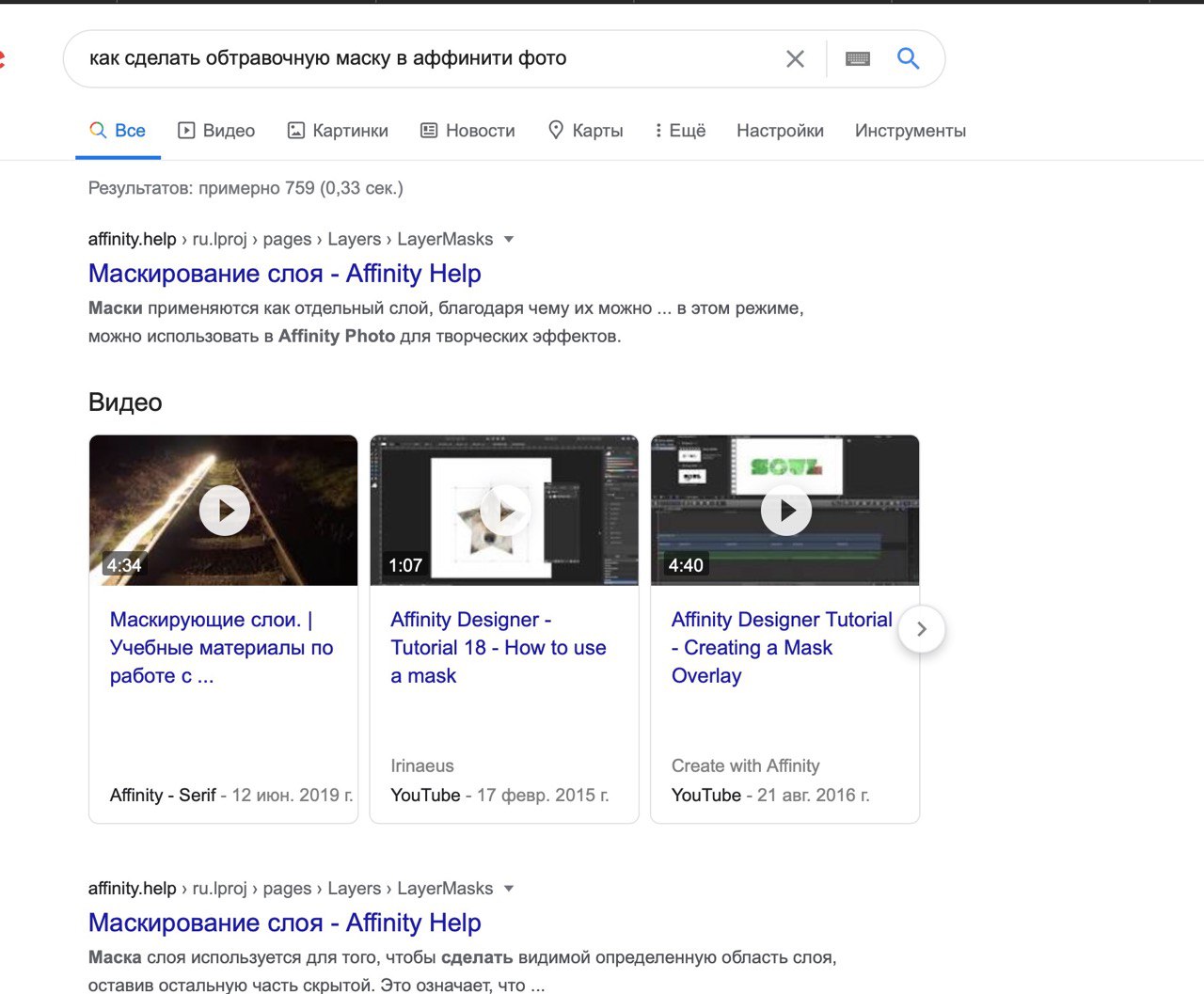Switch to the Картинки tab
The image size is (1204, 994).
pyautogui.click(x=338, y=131)
